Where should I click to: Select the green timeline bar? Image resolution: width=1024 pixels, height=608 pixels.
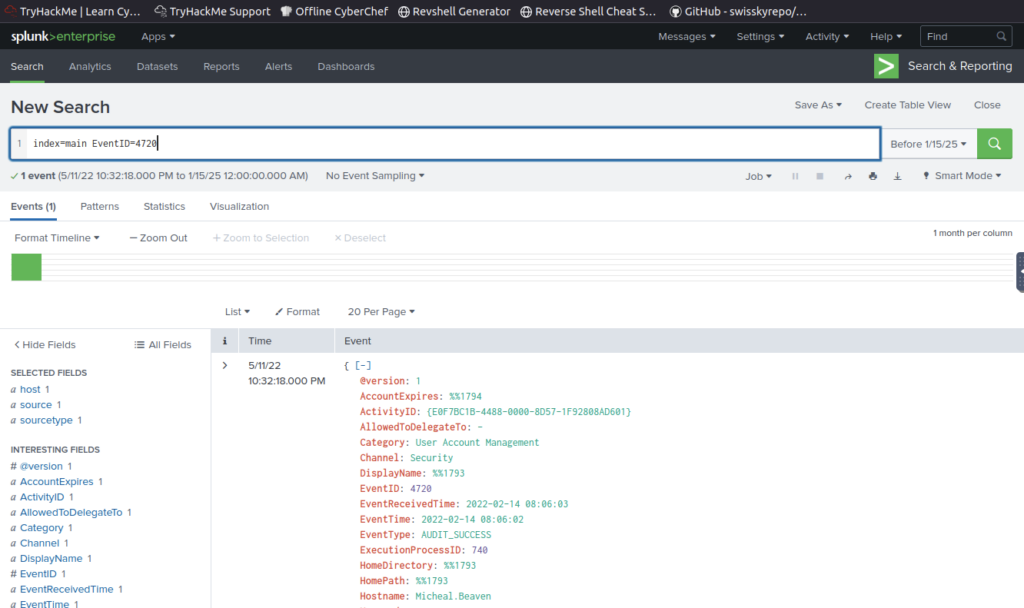coord(26,267)
